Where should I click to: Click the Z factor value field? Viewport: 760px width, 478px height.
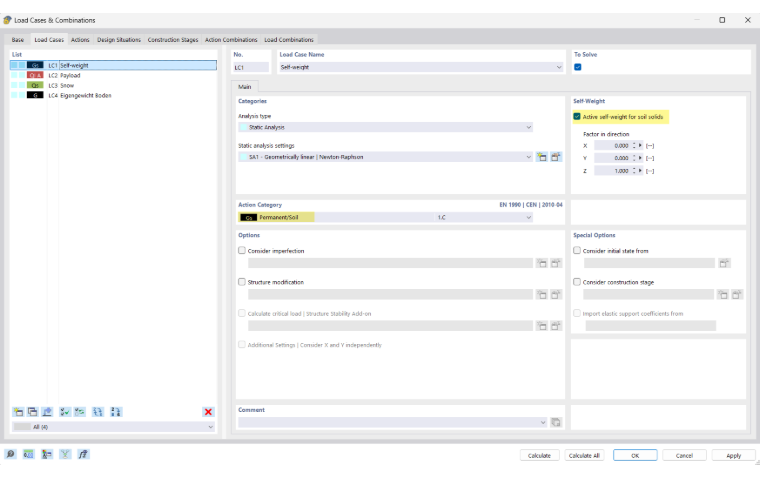tap(612, 171)
